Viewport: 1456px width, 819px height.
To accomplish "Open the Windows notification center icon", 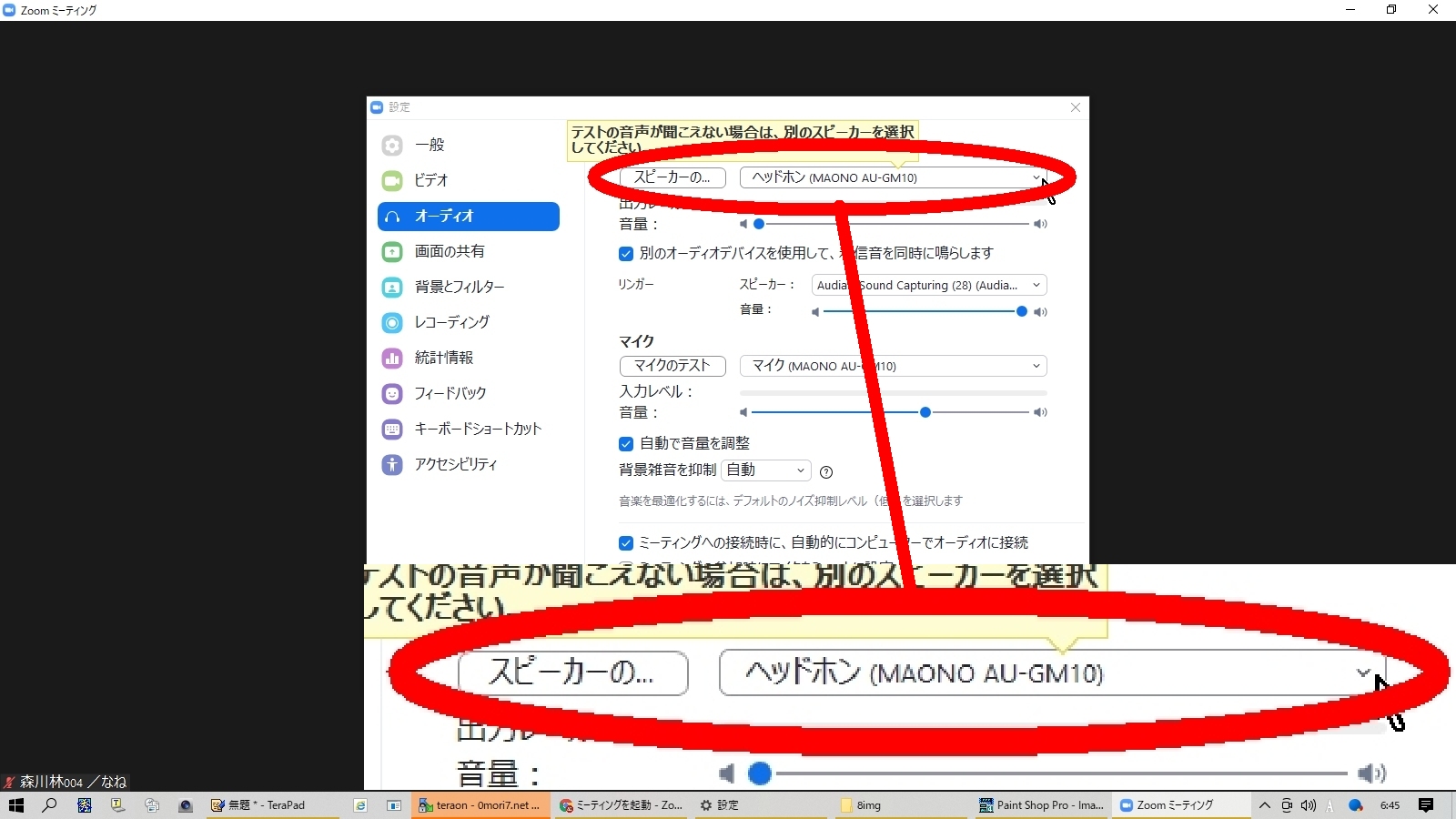I will pyautogui.click(x=1426, y=805).
